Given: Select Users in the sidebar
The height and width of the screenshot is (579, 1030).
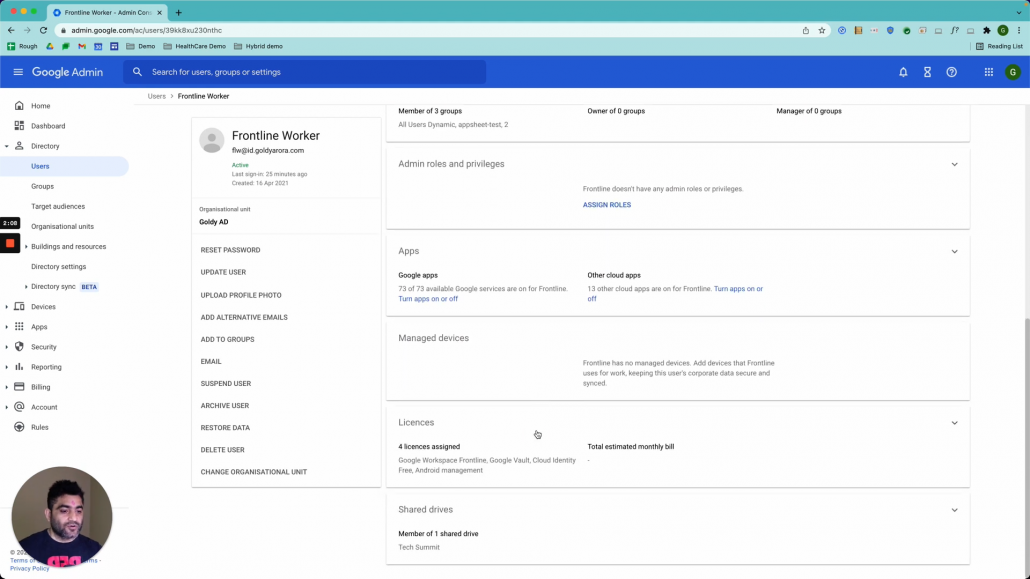Looking at the screenshot, I should click(x=64, y=166).
